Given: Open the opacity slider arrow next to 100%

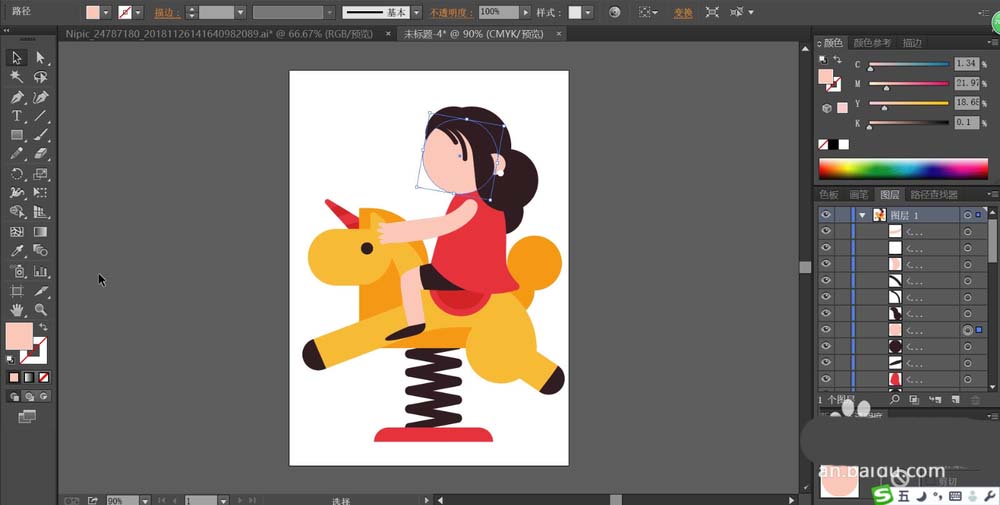Looking at the screenshot, I should coord(526,12).
